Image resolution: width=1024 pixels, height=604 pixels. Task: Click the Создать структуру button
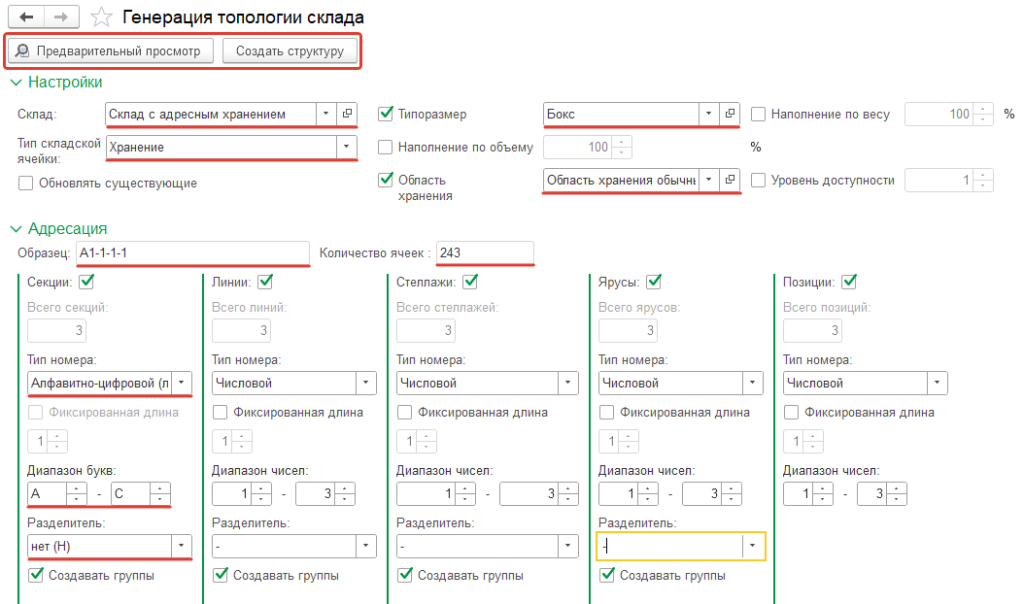[x=289, y=51]
